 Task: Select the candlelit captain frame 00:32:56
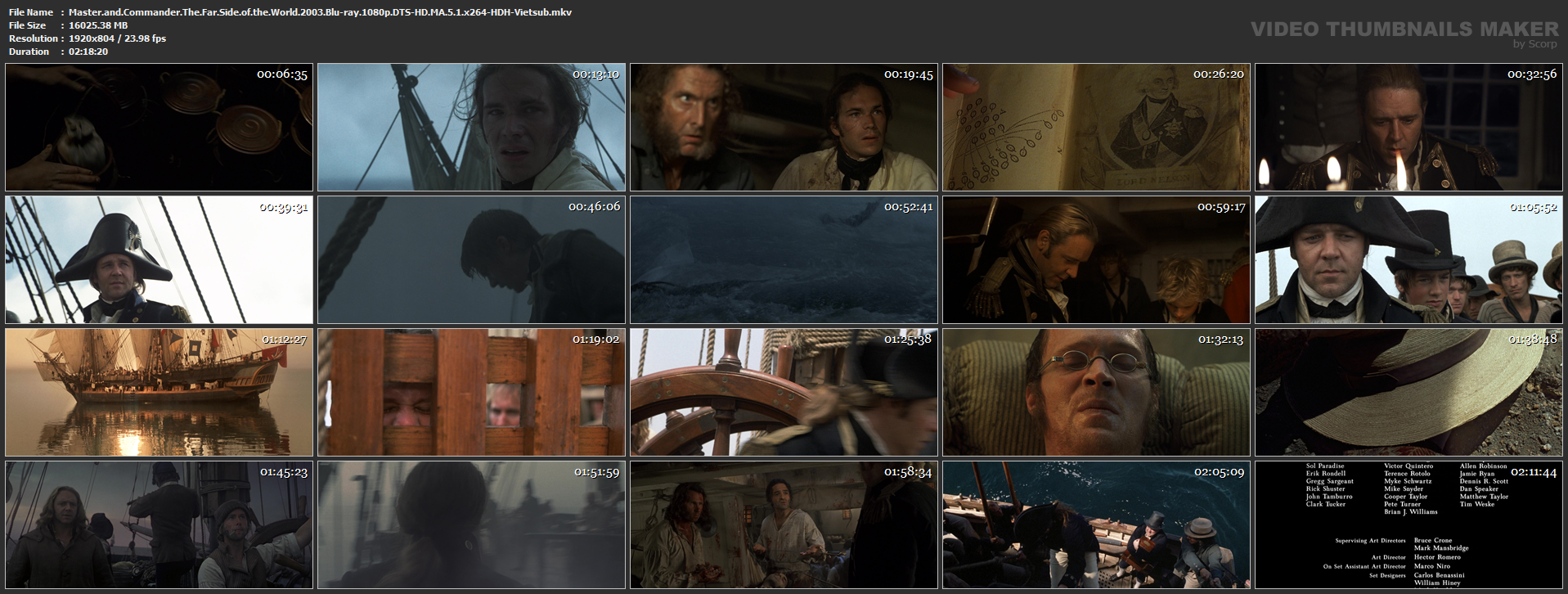[x=1409, y=128]
